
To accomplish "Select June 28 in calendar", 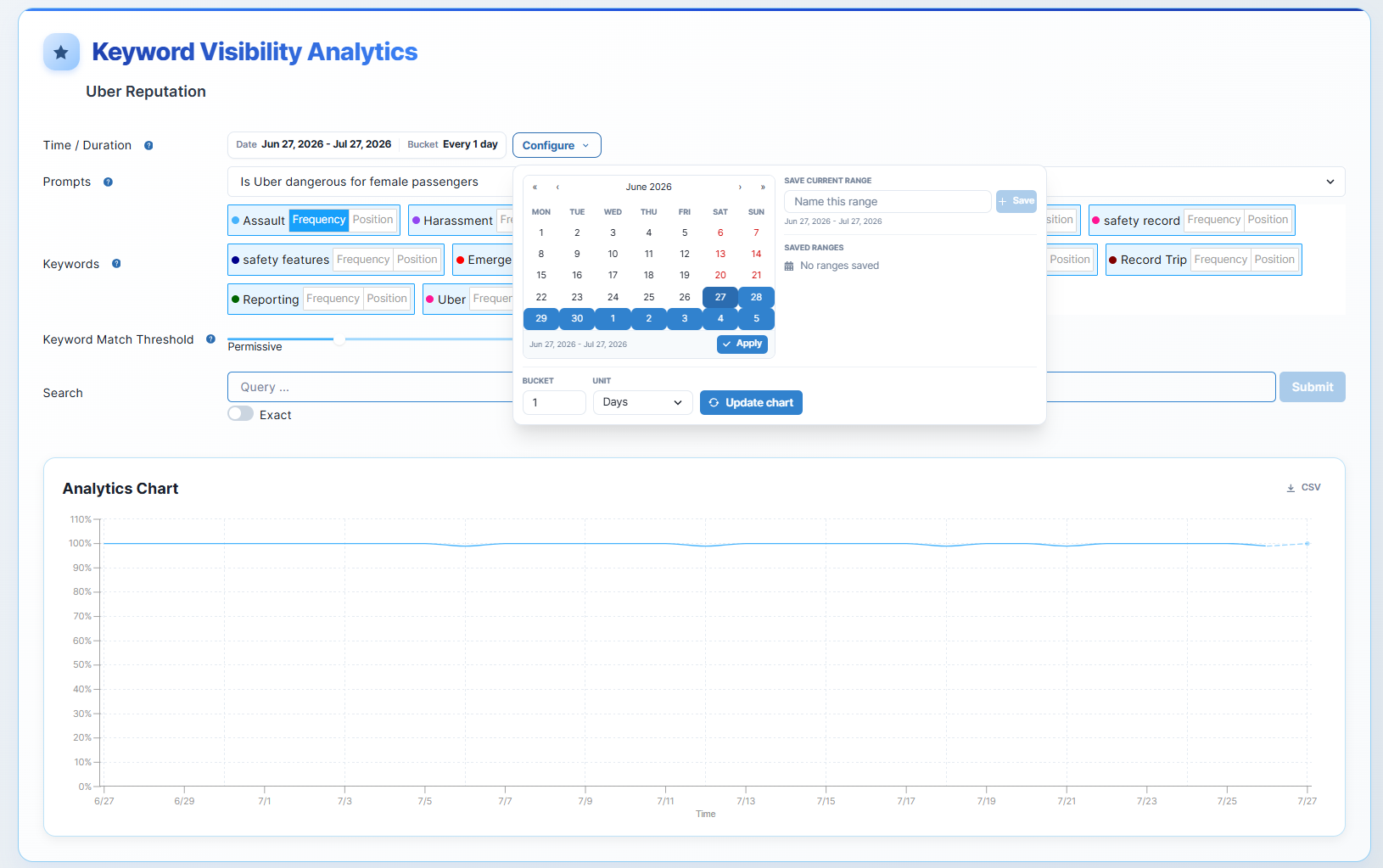I will [x=756, y=297].
